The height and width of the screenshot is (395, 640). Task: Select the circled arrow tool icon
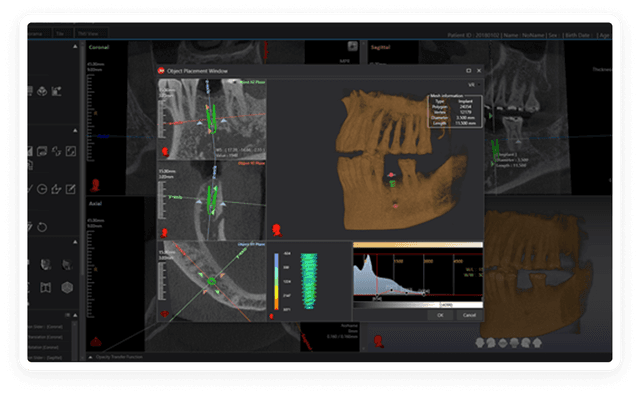42,189
